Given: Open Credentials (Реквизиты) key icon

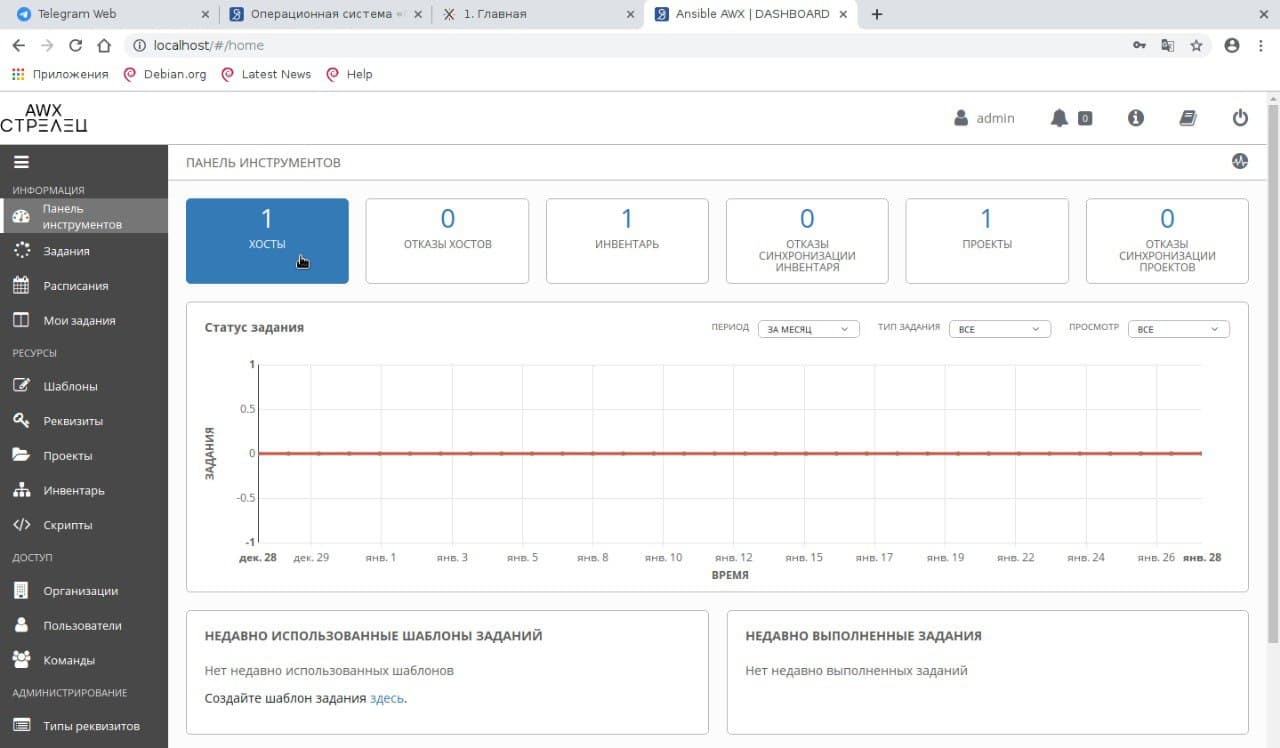Looking at the screenshot, I should pyautogui.click(x=21, y=421).
